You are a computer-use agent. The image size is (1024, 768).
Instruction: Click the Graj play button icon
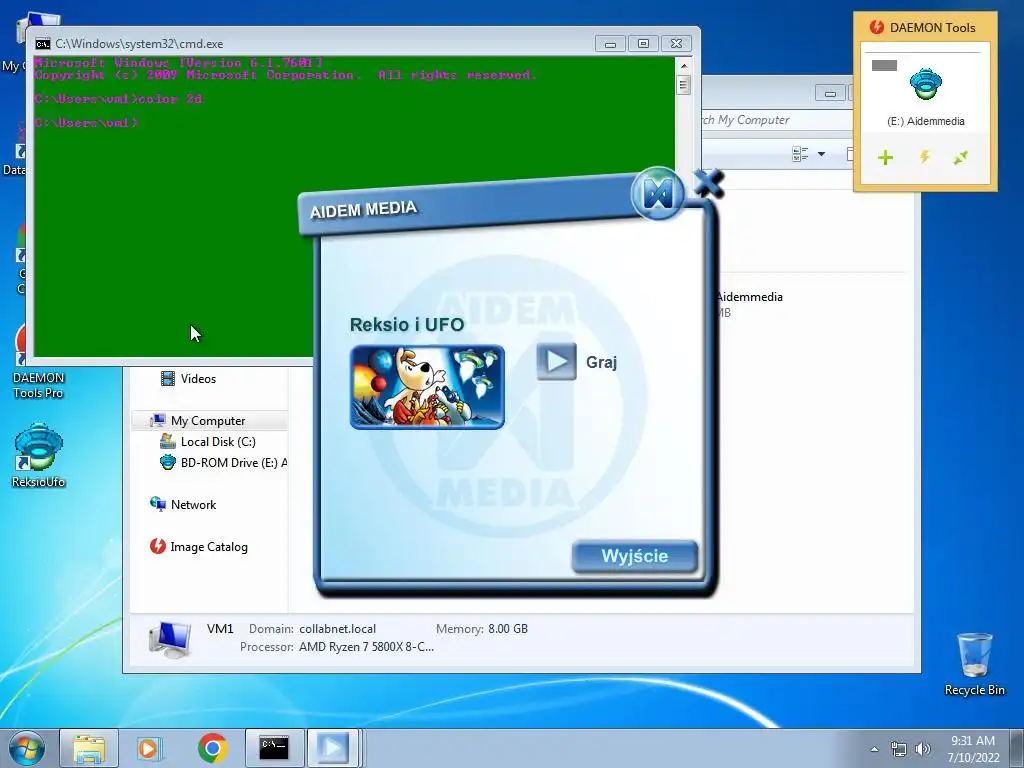pos(556,361)
